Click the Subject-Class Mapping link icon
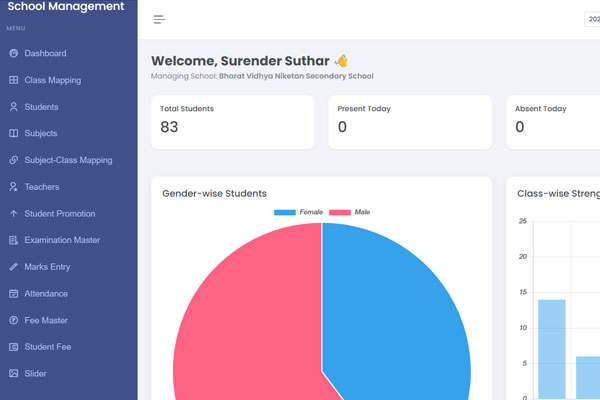The image size is (600, 400). [14, 160]
